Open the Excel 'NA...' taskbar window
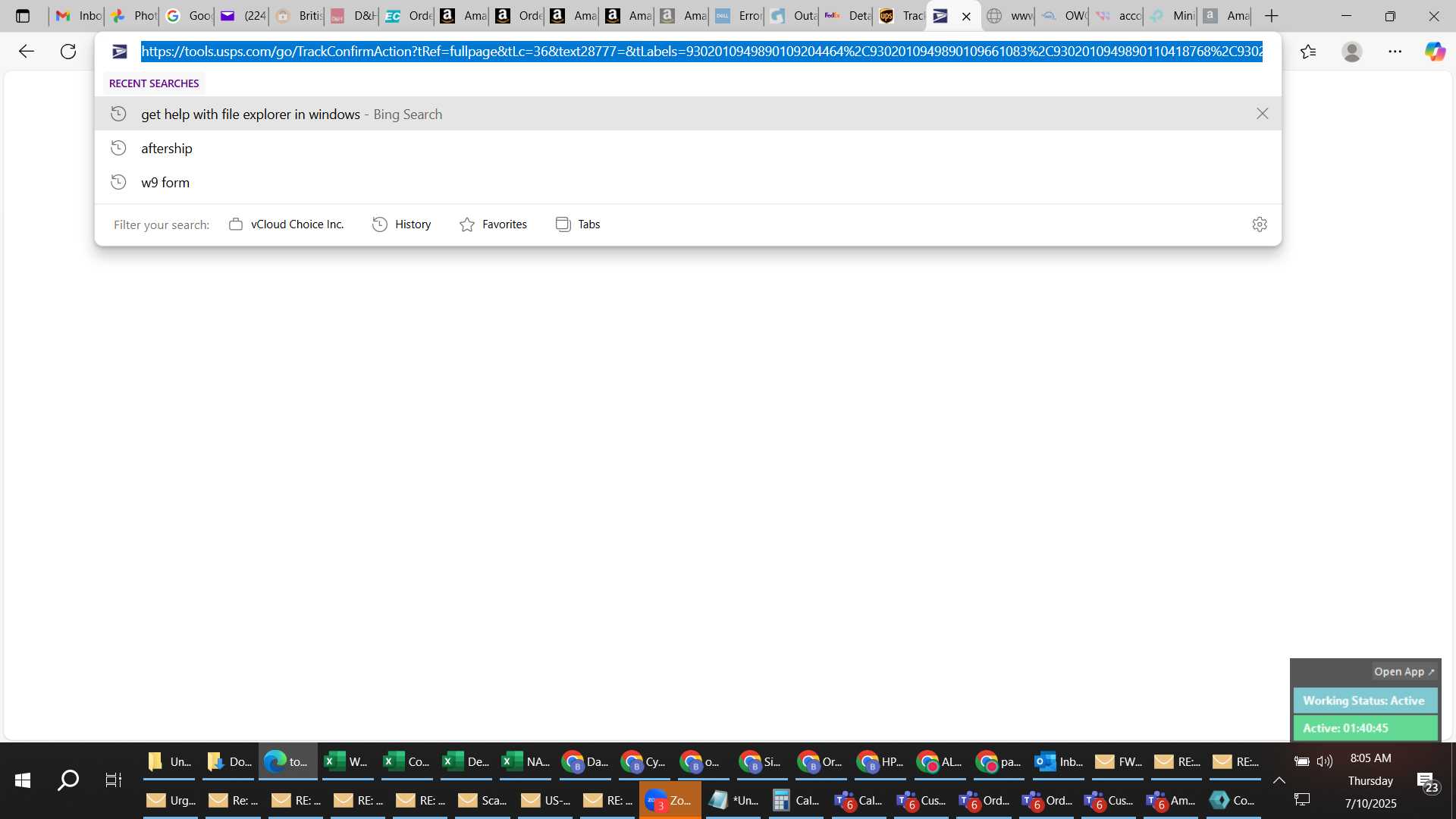Image resolution: width=1456 pixels, height=819 pixels. coord(526,762)
